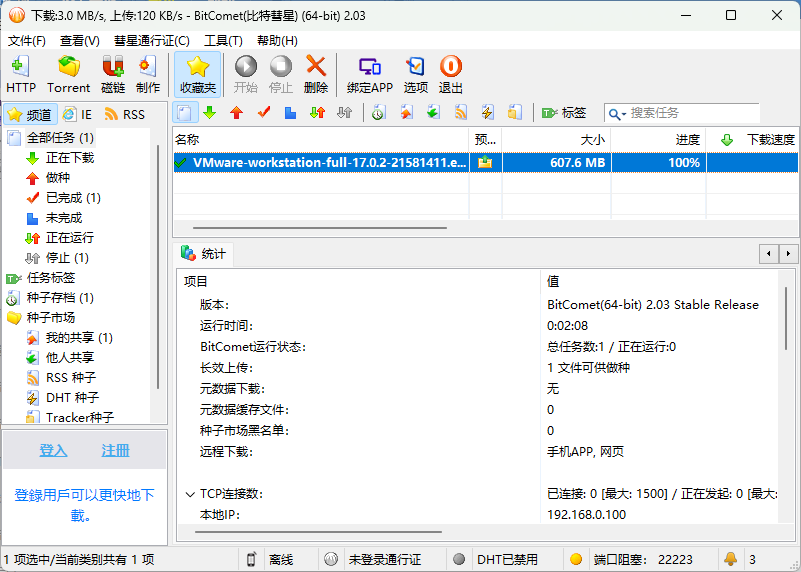The width and height of the screenshot is (801, 572).
Task: Click the 登錄用戶可以更快地下載 link
Action: 84,505
